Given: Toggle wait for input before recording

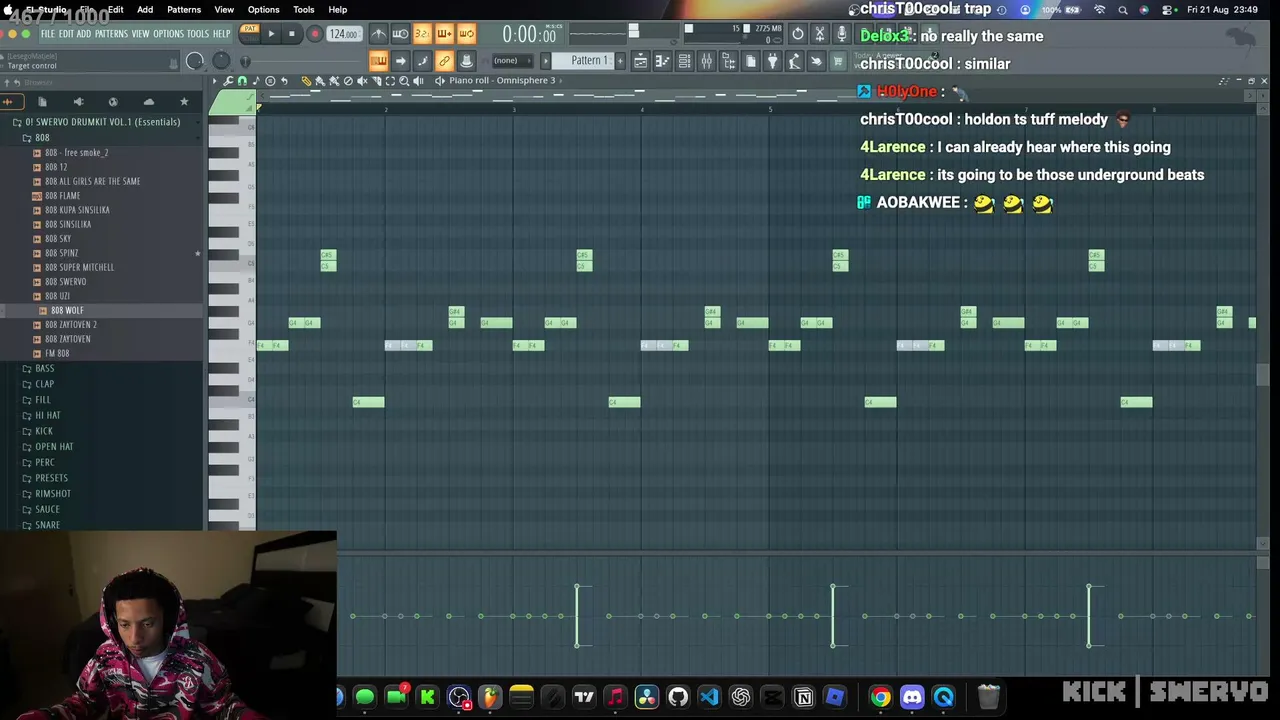Looking at the screenshot, I should point(400,34).
